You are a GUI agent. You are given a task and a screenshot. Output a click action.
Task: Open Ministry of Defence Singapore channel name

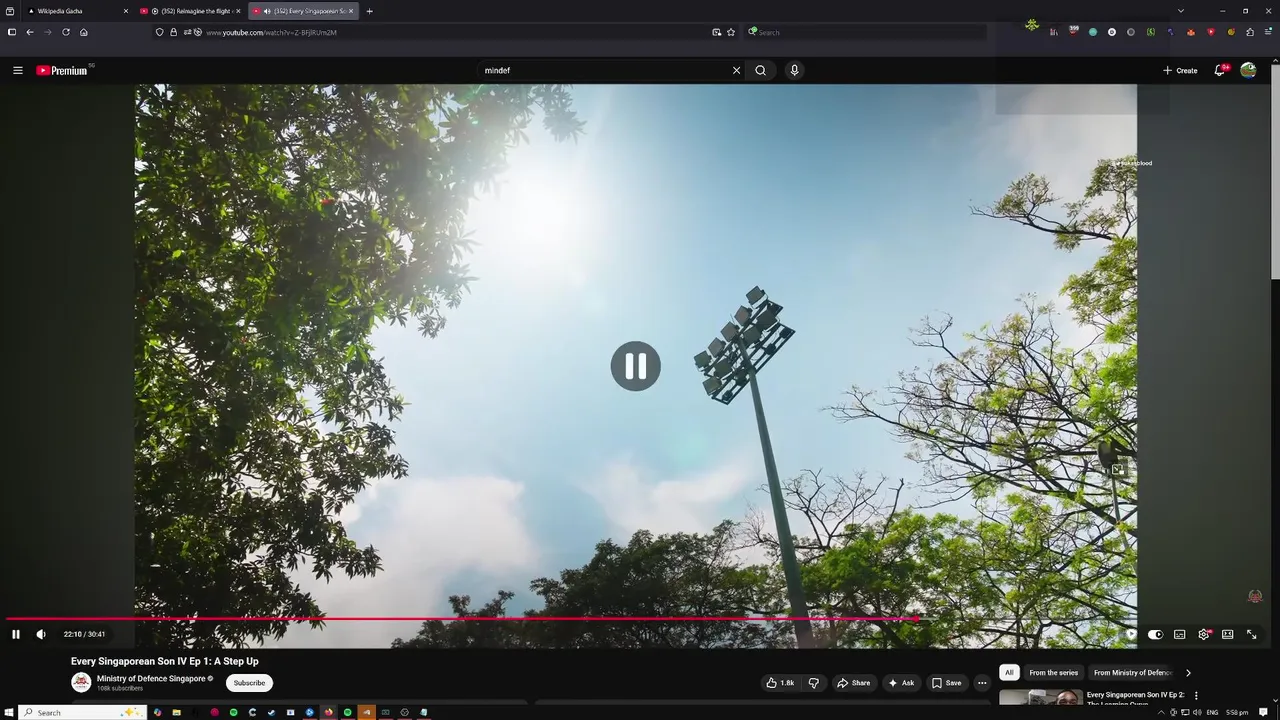pyautogui.click(x=151, y=679)
